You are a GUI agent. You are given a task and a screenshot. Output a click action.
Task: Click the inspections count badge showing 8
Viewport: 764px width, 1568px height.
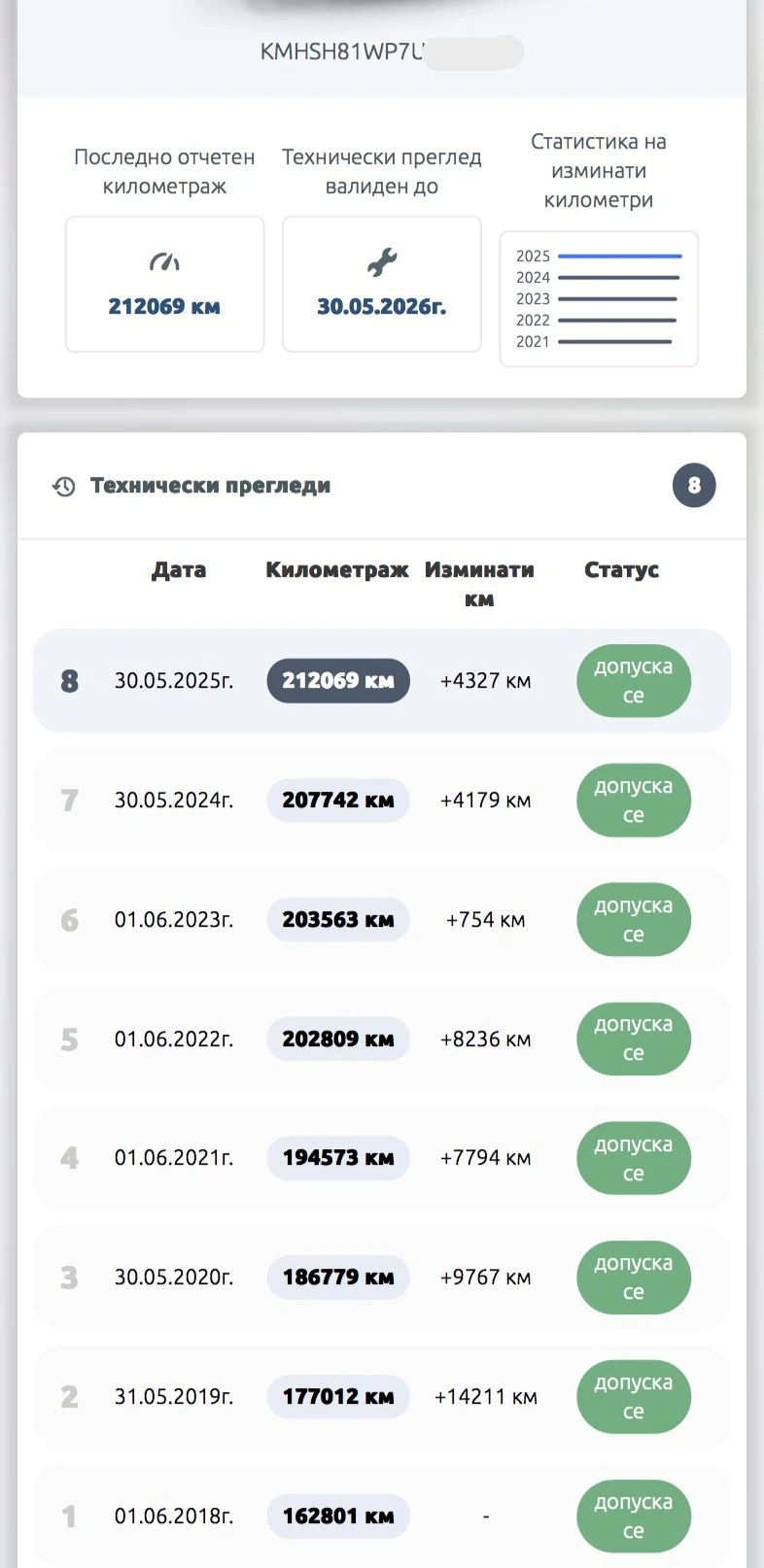click(x=694, y=486)
